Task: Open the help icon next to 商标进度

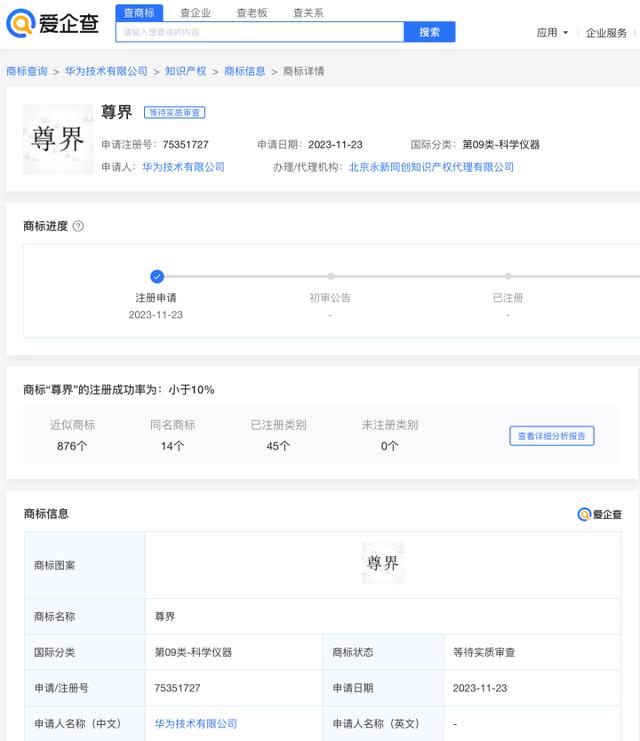Action: 78,226
